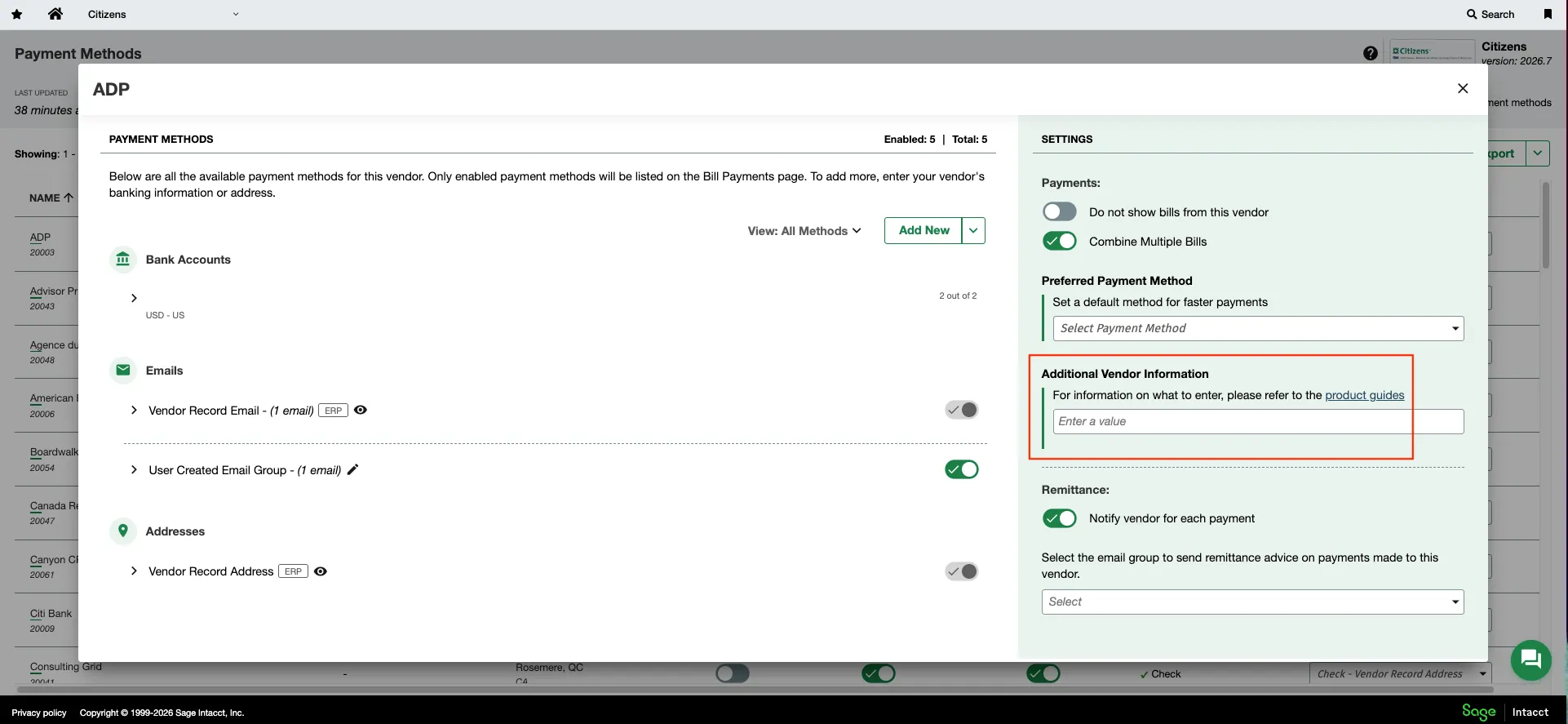
Task: Open the product guides link
Action: point(1364,395)
